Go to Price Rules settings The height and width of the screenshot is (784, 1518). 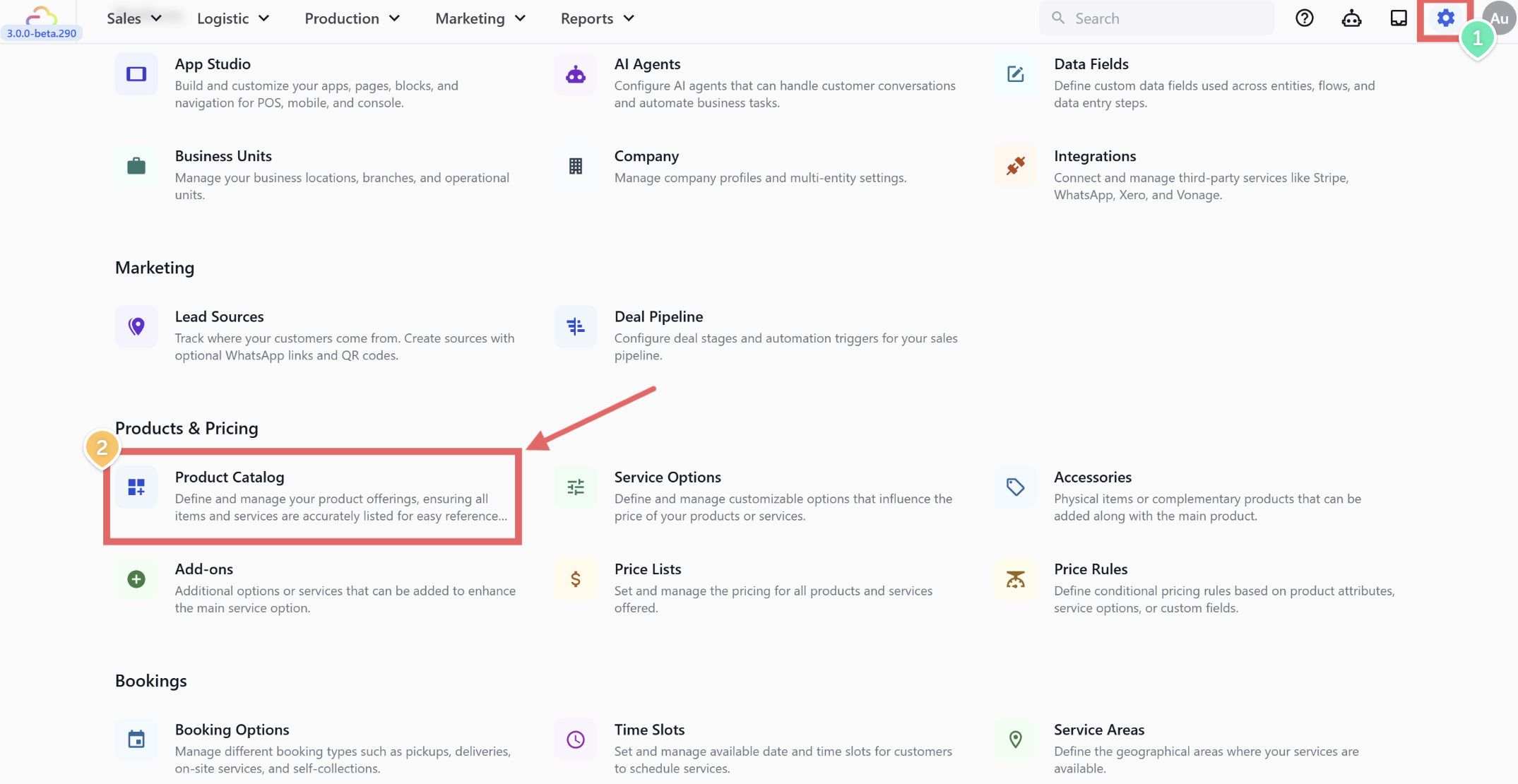coord(1090,569)
